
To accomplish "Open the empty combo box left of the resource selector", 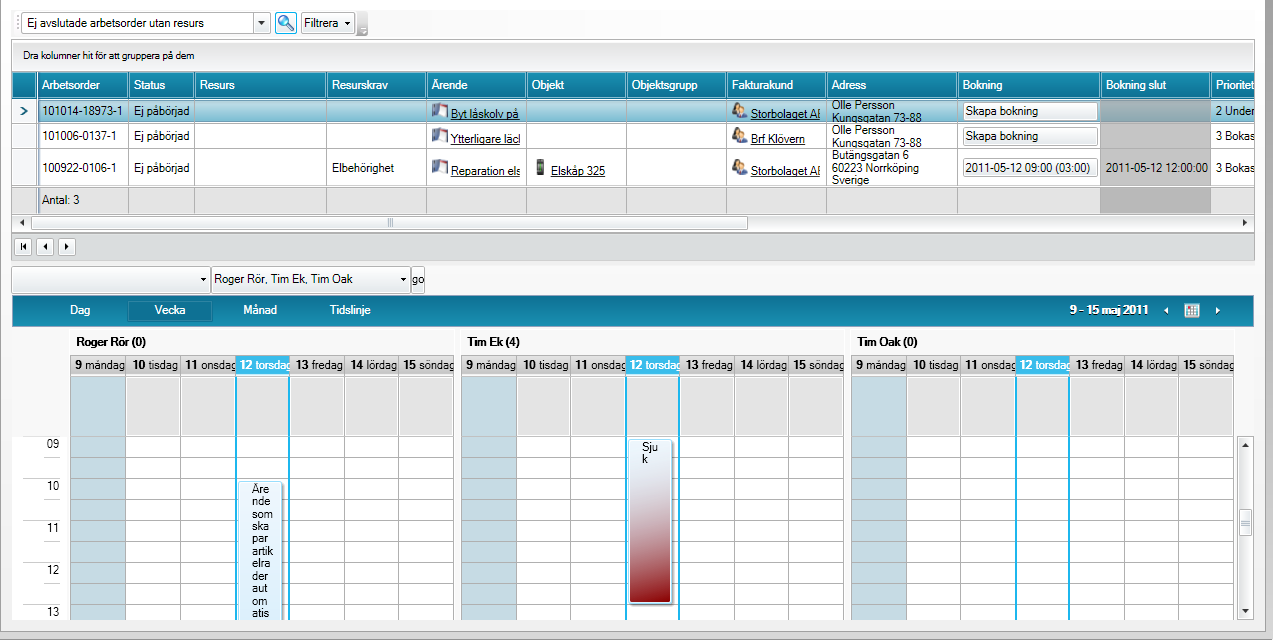I will 111,279.
